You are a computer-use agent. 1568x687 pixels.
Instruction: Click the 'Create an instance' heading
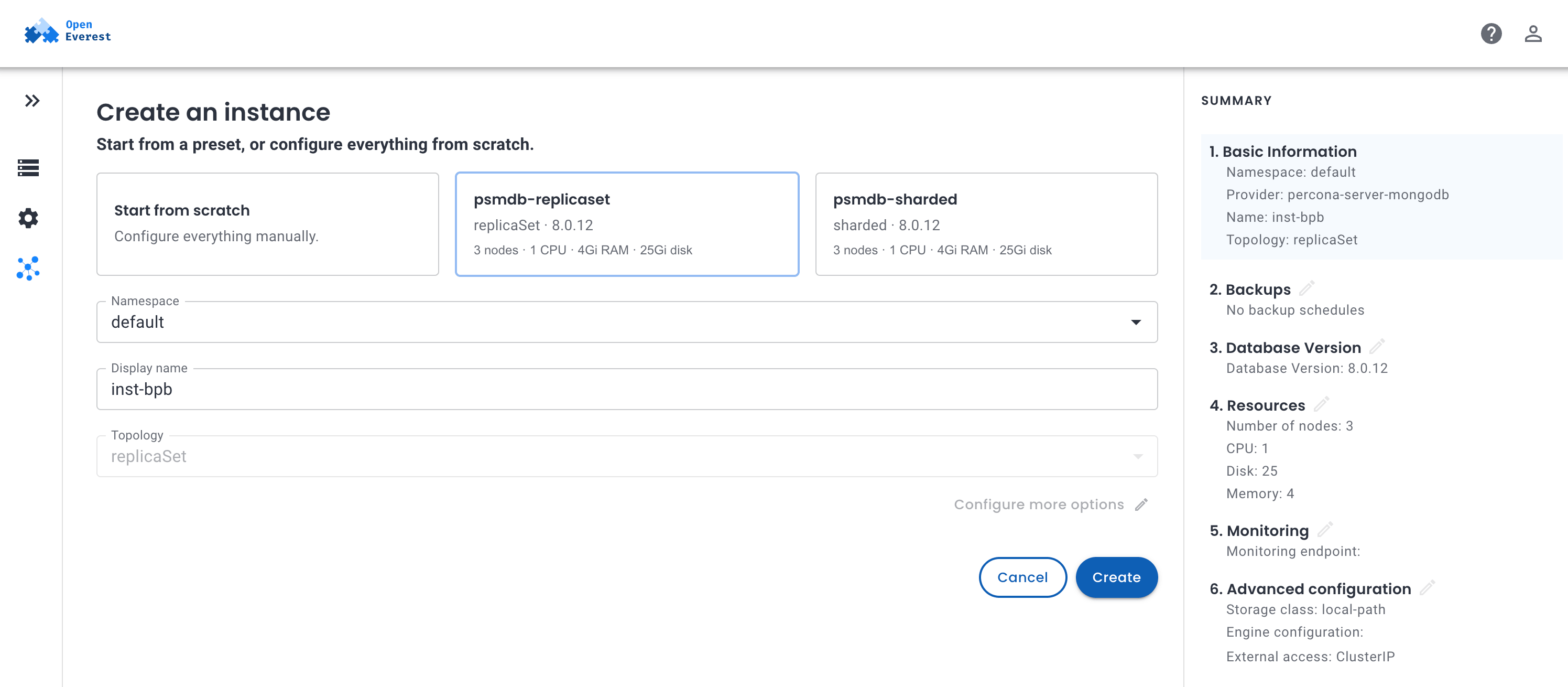pyautogui.click(x=213, y=112)
